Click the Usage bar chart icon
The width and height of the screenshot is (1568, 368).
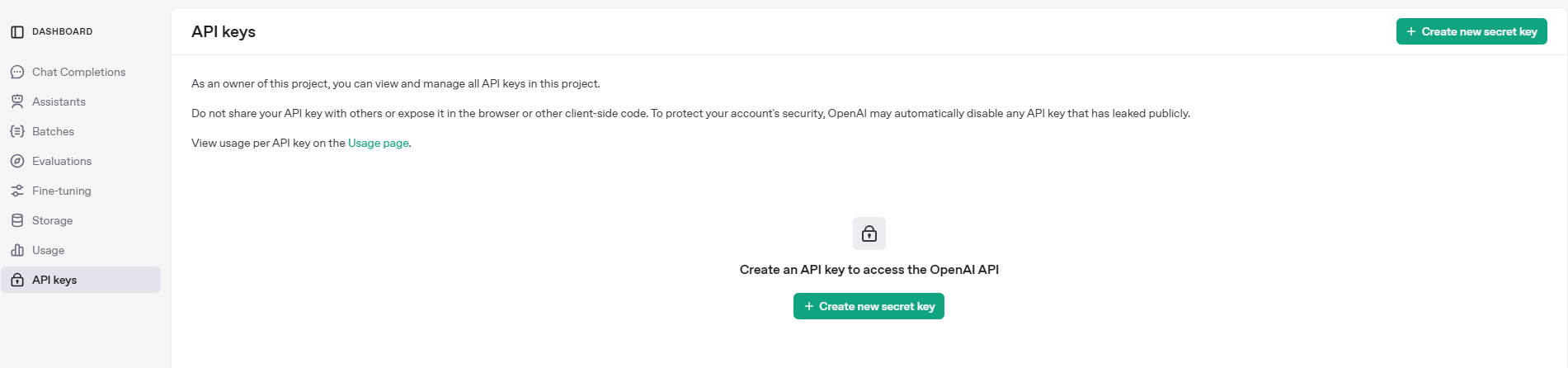point(17,251)
